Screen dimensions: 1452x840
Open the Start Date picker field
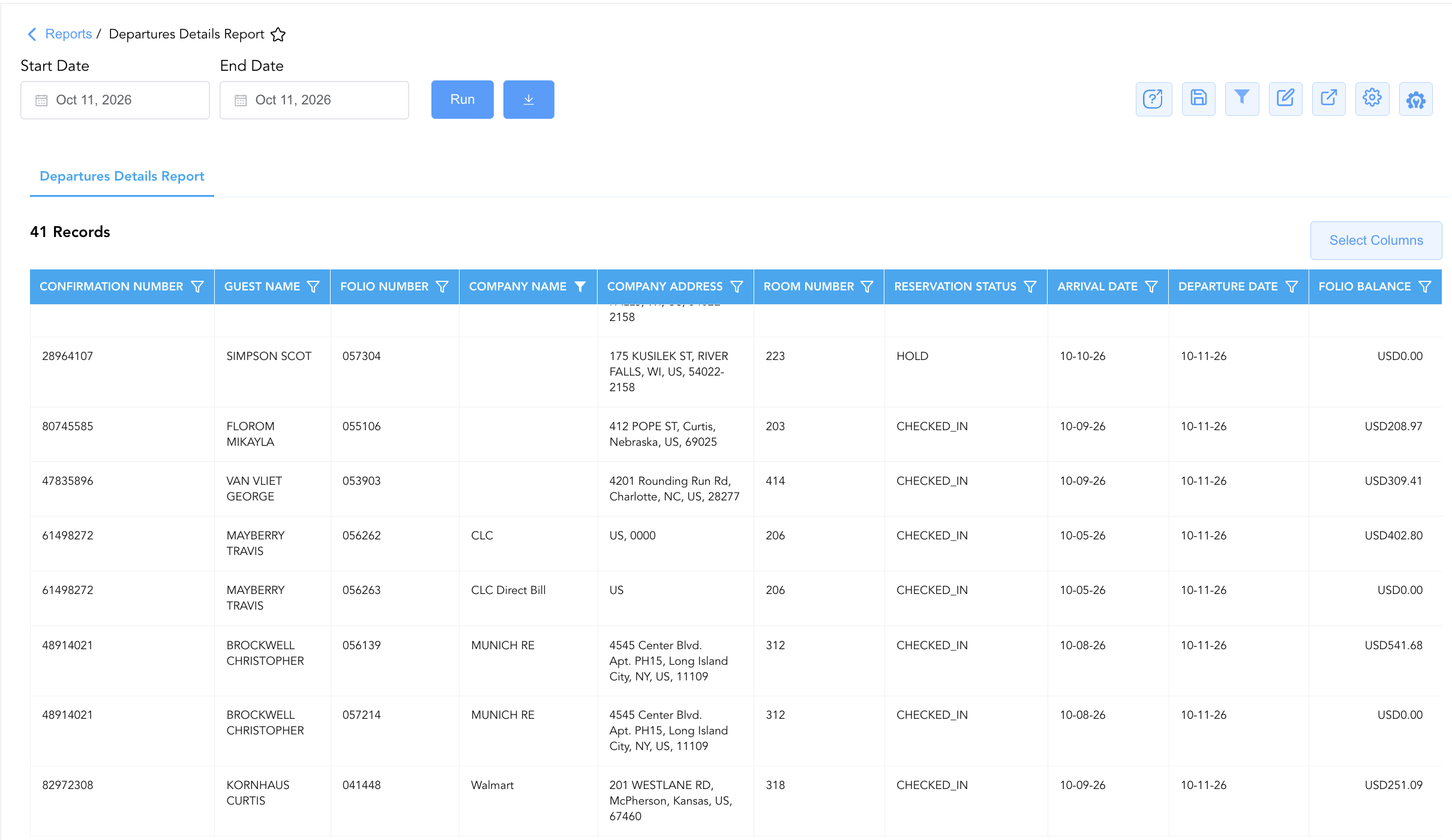115,100
